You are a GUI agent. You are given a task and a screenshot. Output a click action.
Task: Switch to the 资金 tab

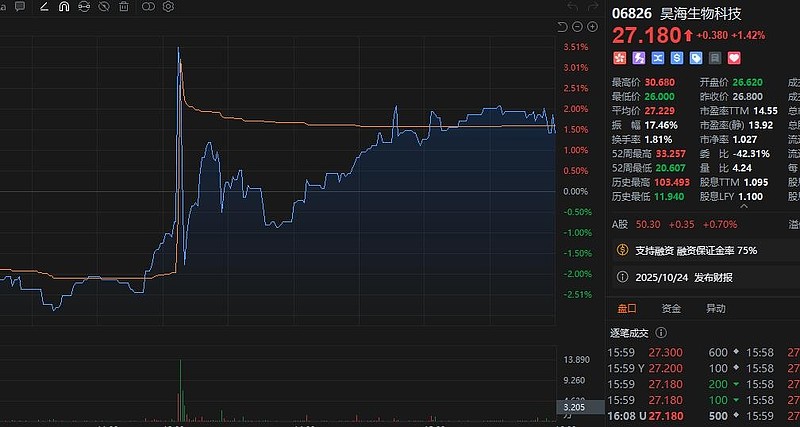[671, 309]
